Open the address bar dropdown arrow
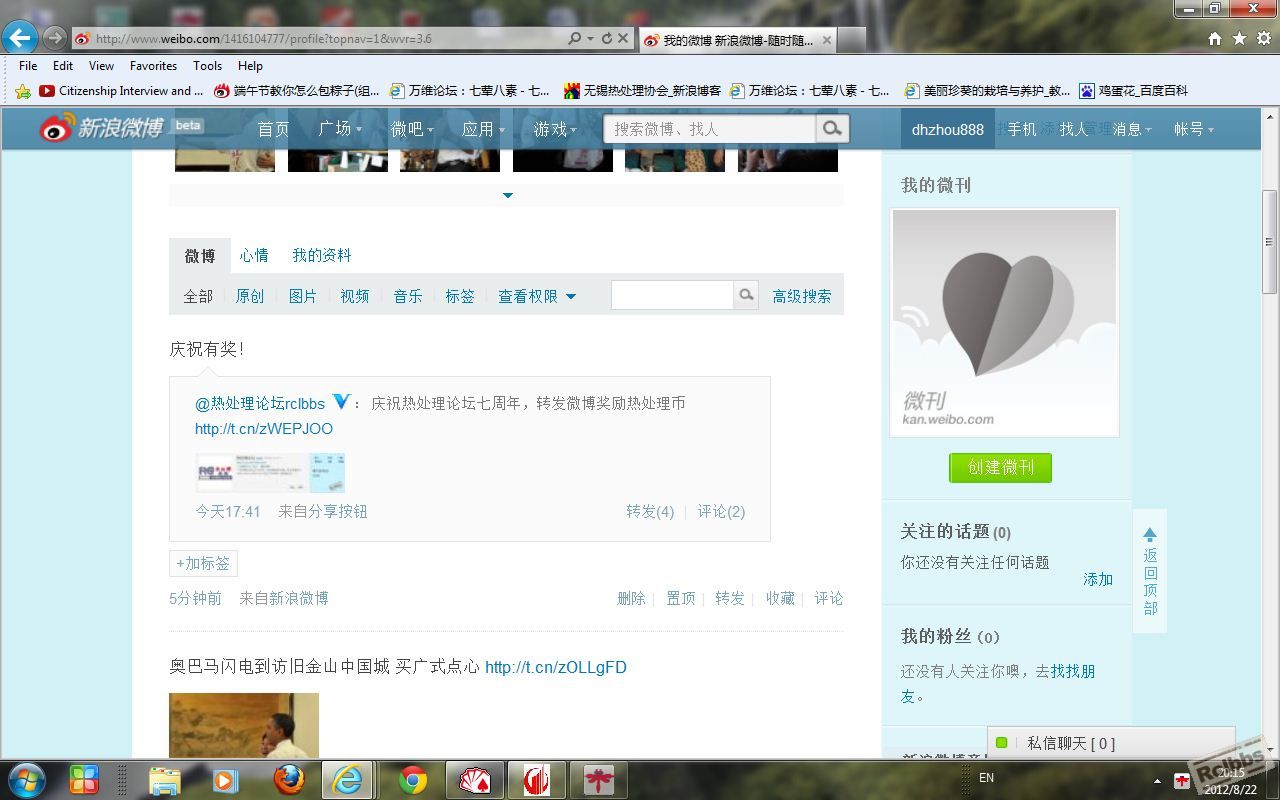This screenshot has width=1280, height=800. point(590,39)
